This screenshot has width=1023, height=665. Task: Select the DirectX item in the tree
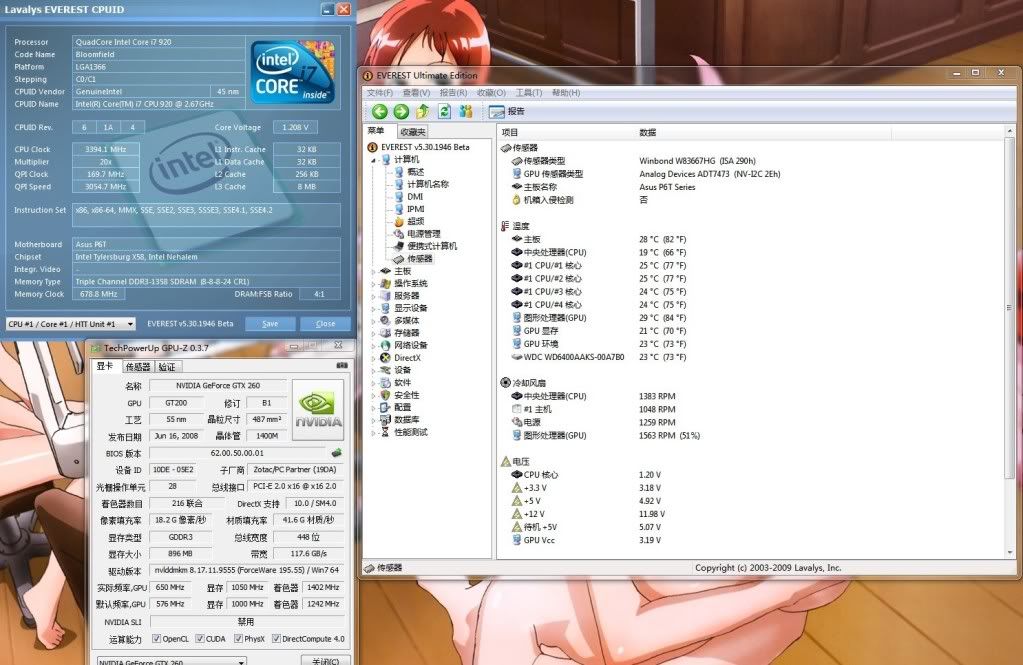[407, 357]
